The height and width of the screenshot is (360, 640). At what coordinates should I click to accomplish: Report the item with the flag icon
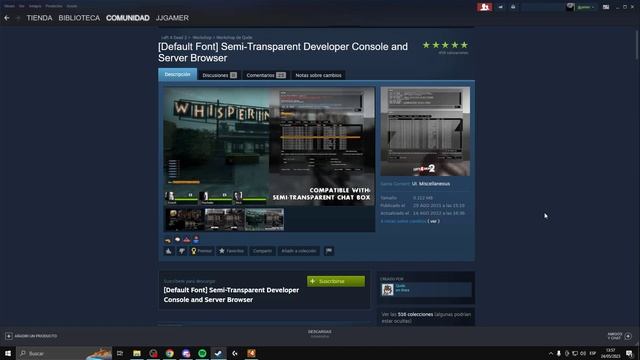click(x=329, y=251)
